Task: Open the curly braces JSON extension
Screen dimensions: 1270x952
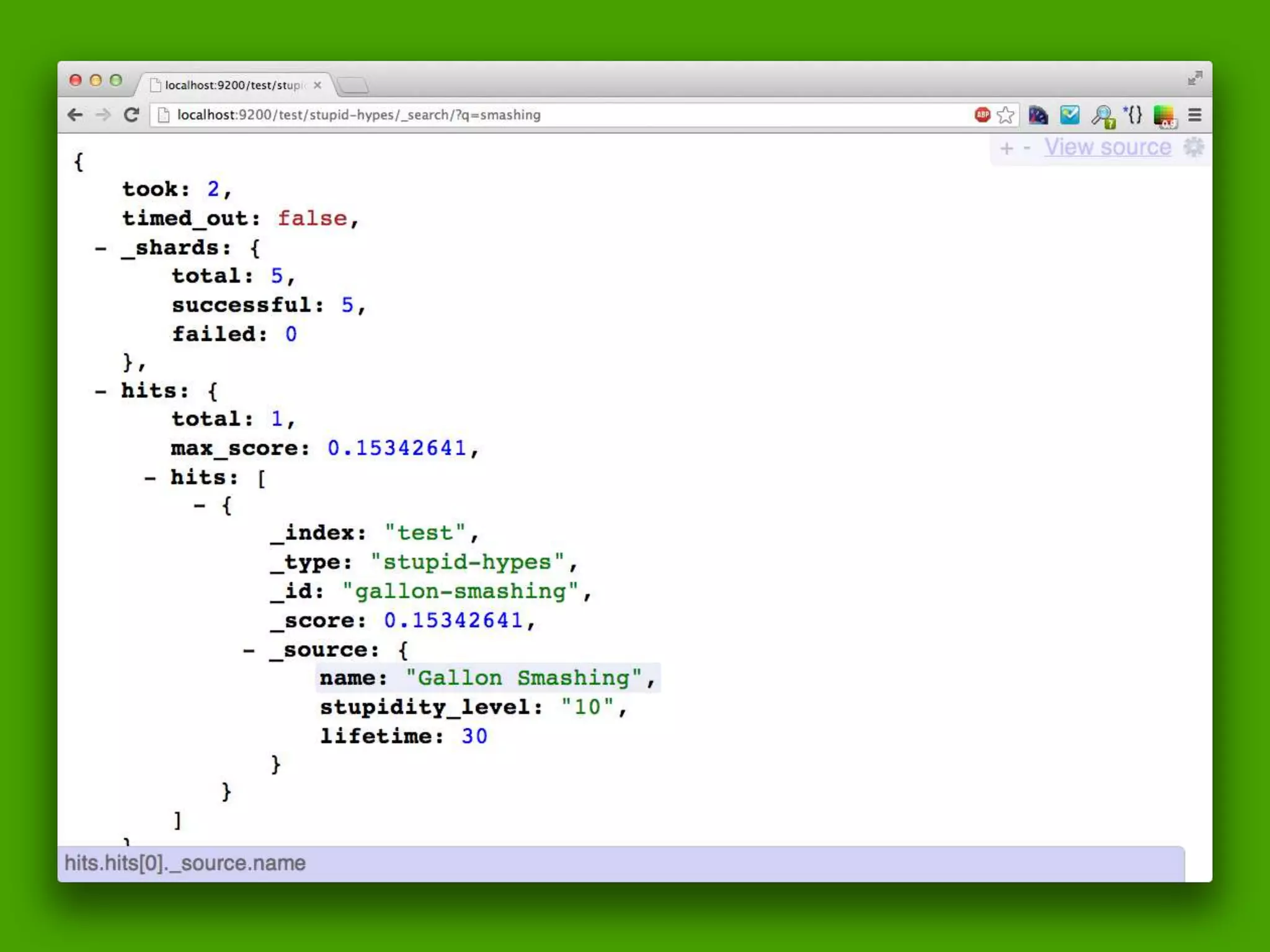Action: tap(1134, 115)
